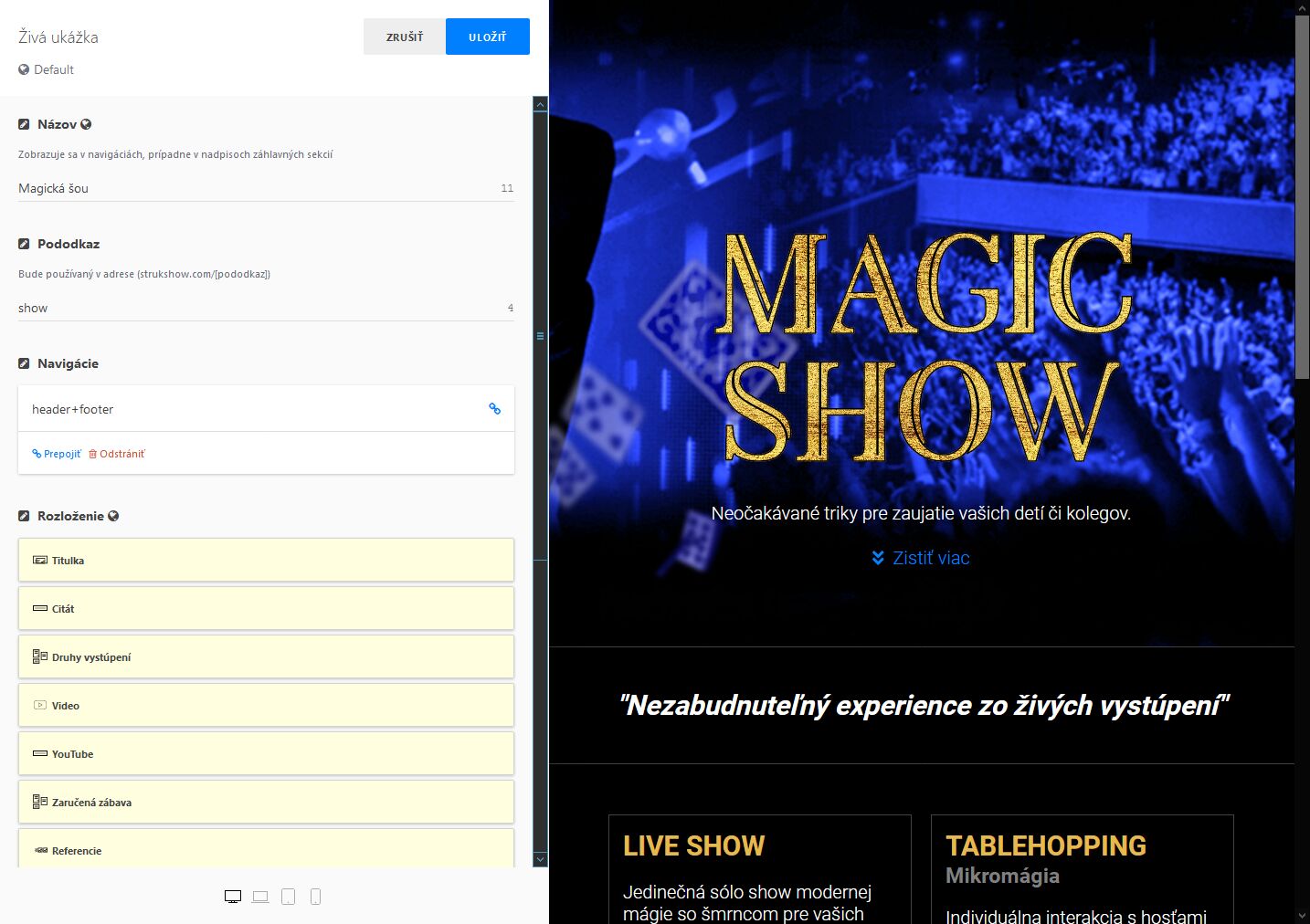Click Zrušiť button to cancel
1310x924 pixels.
click(405, 37)
